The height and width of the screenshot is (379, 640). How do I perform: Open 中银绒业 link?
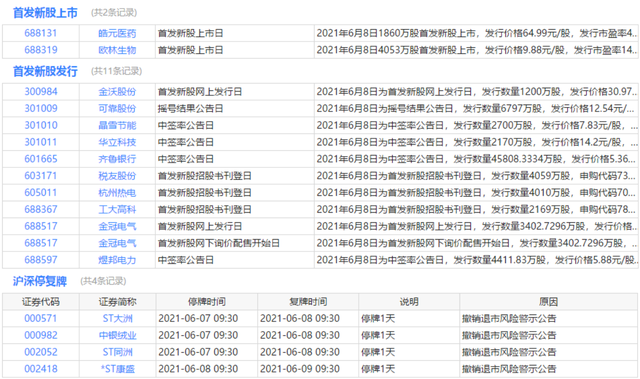pyautogui.click(x=117, y=335)
